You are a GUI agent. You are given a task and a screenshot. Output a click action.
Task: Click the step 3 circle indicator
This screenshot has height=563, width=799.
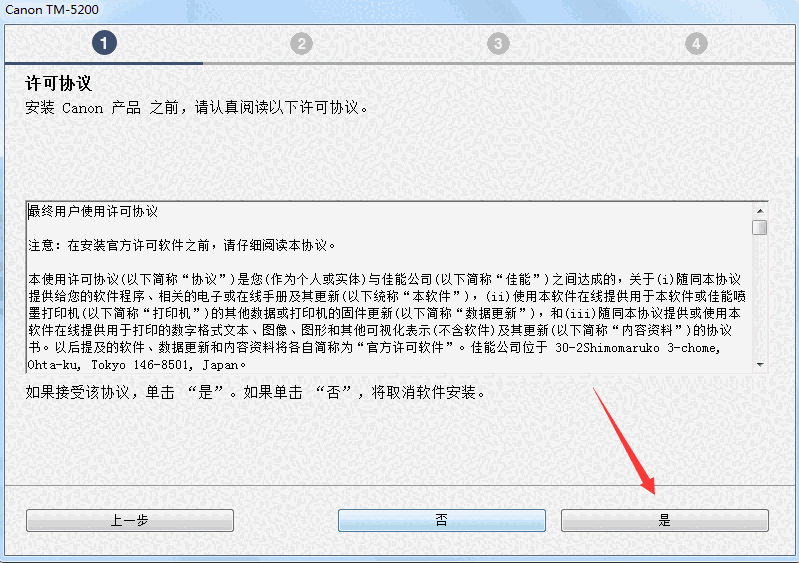498,44
